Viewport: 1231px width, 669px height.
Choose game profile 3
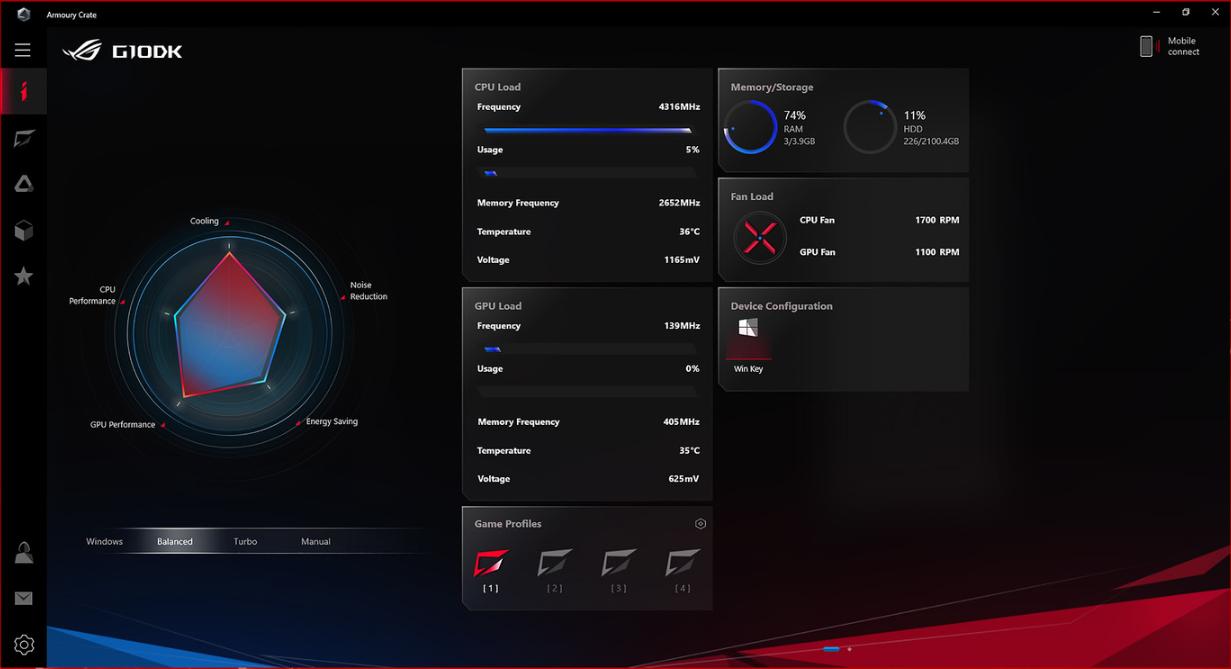pos(618,564)
